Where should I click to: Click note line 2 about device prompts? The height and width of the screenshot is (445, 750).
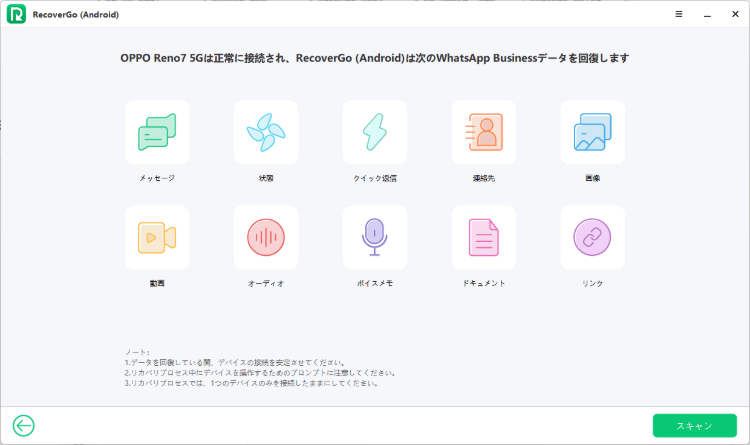260,373
